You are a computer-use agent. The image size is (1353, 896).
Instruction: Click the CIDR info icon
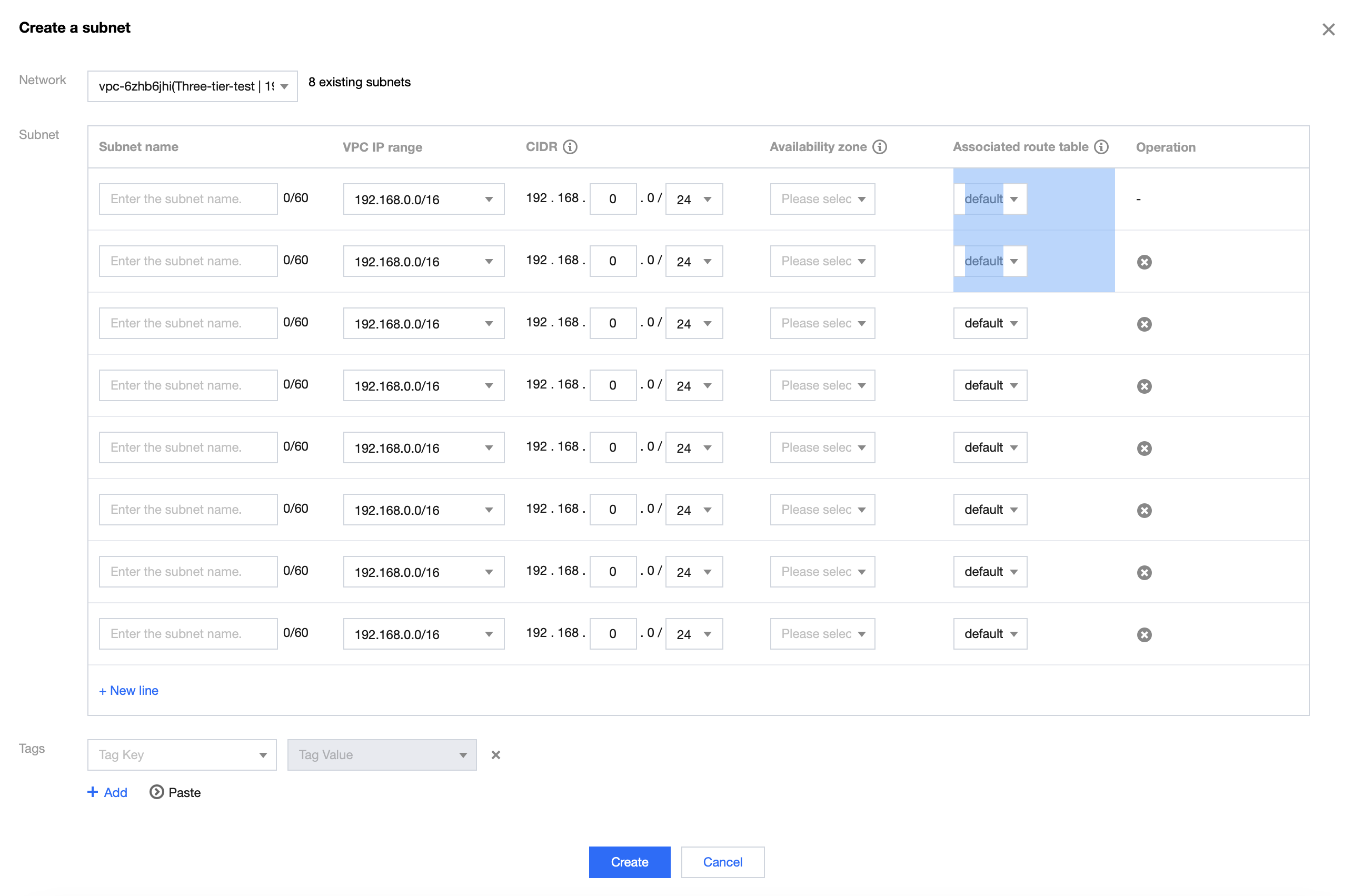[570, 147]
